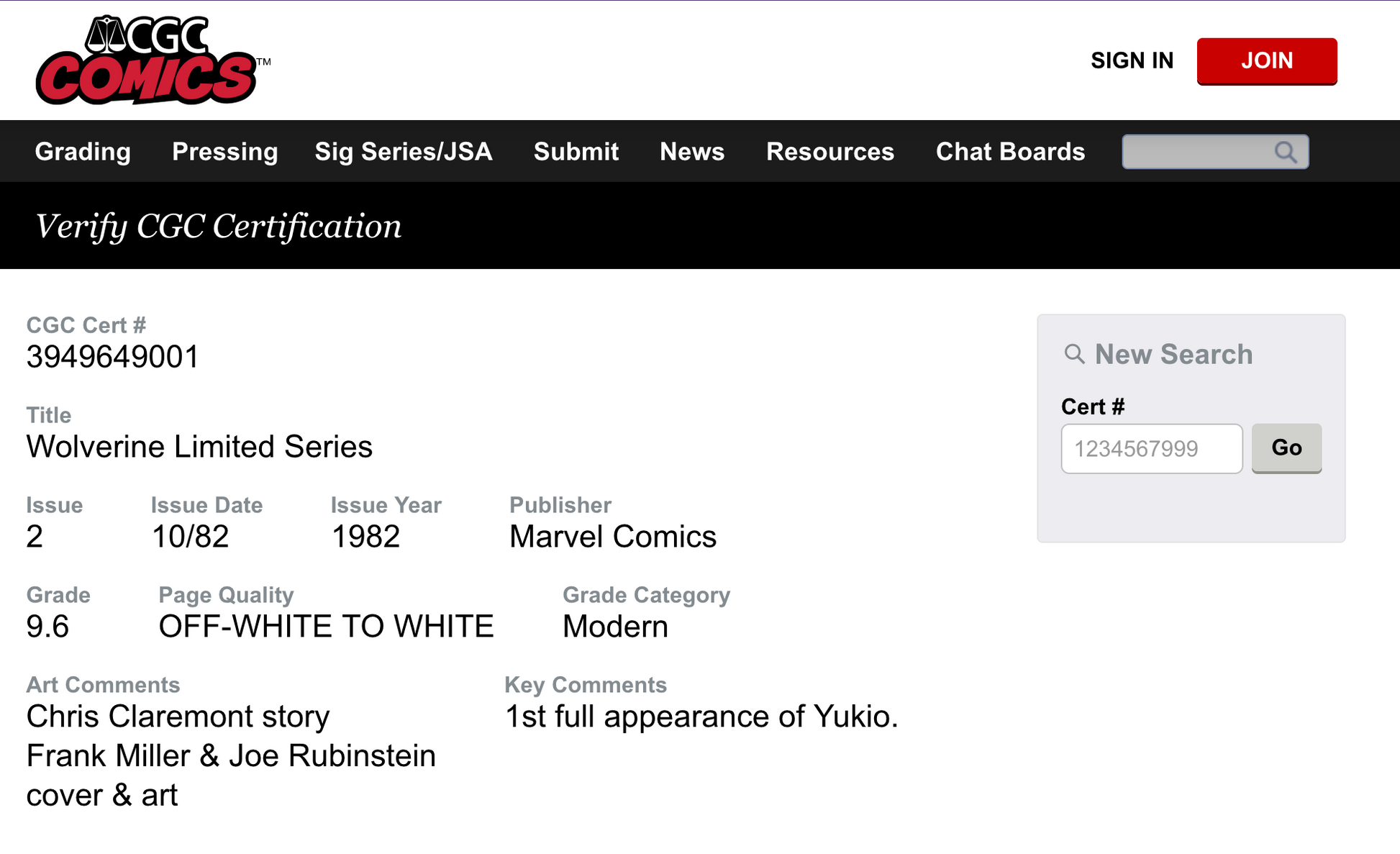This screenshot has width=1400, height=854.
Task: Click the Verify CGC Certification heading
Action: [x=219, y=225]
